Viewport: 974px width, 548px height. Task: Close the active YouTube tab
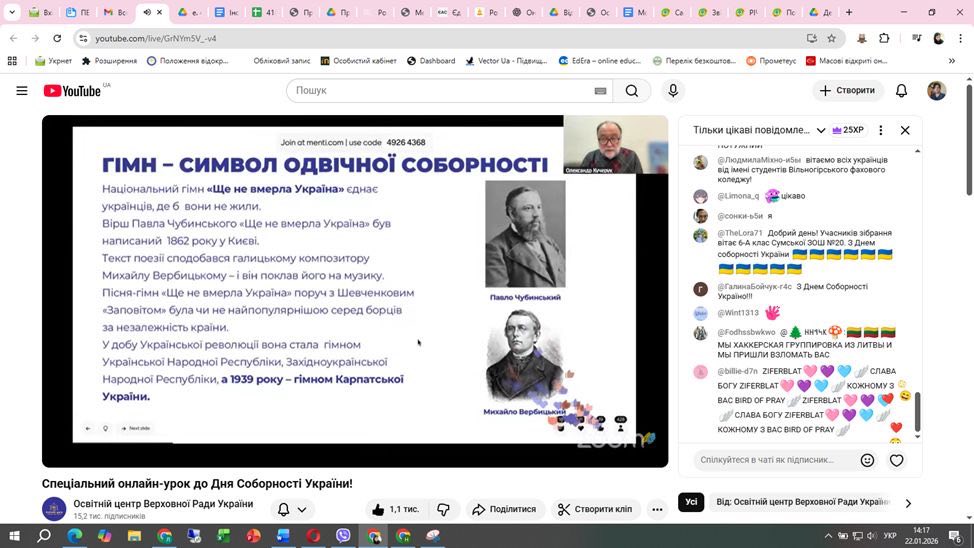coord(159,12)
